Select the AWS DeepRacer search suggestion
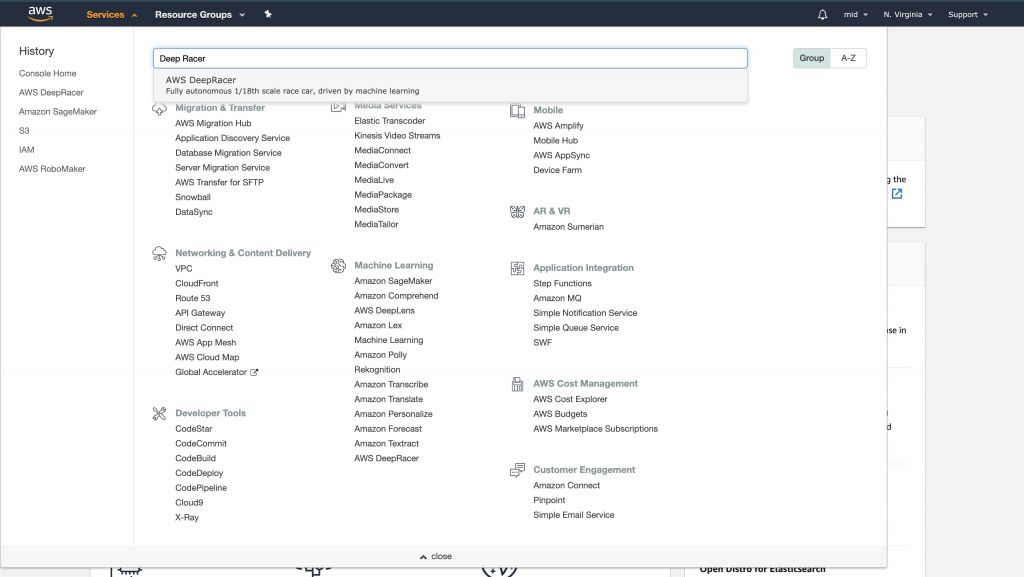 451,85
